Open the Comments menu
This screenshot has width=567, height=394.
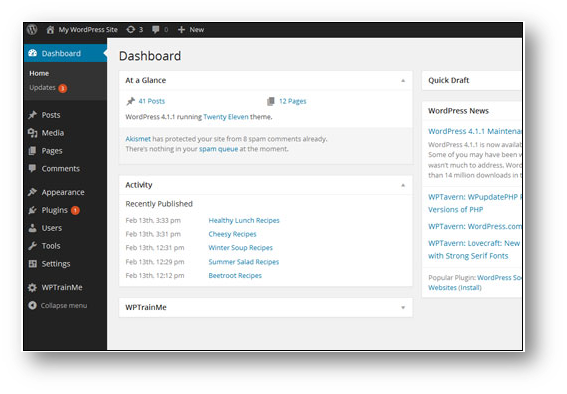tap(61, 169)
